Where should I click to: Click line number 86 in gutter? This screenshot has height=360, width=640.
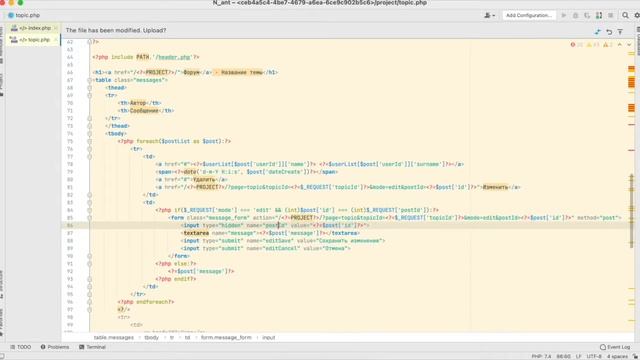click(x=70, y=225)
